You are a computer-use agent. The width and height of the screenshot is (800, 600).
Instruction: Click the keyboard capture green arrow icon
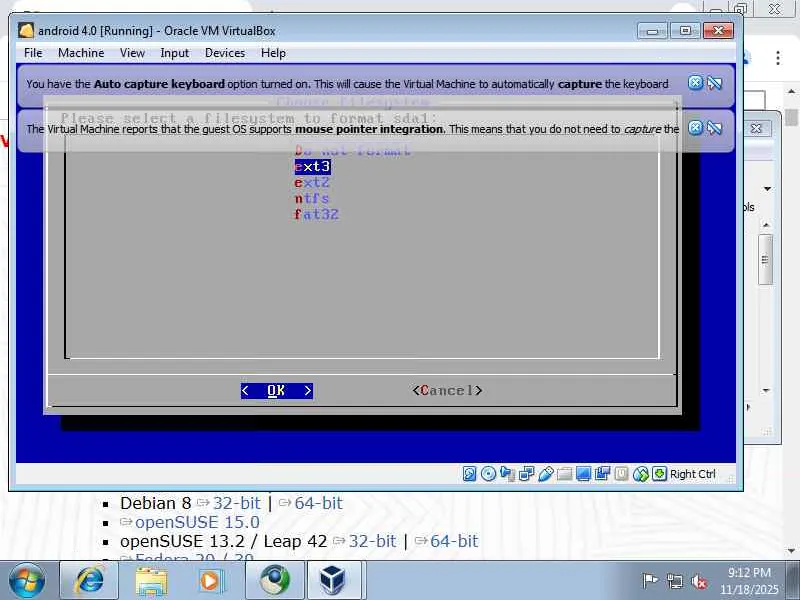[x=659, y=474]
